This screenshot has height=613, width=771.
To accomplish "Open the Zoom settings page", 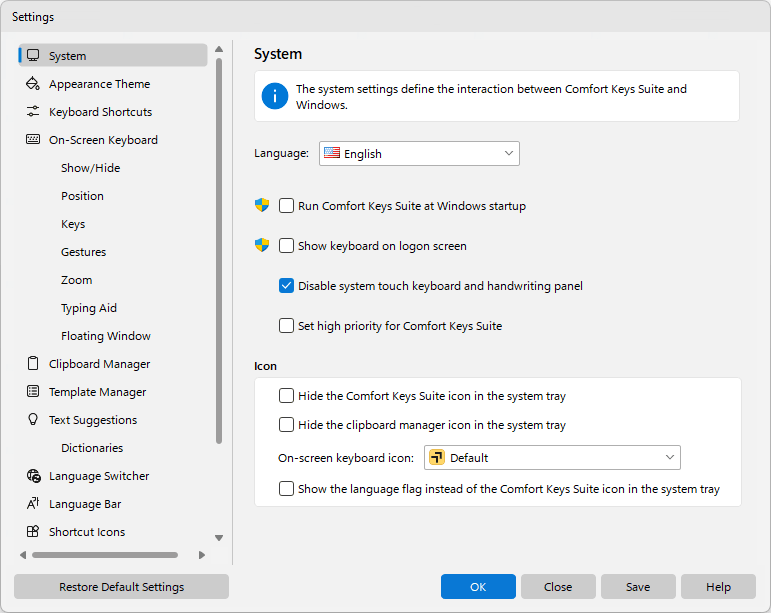I will 76,280.
